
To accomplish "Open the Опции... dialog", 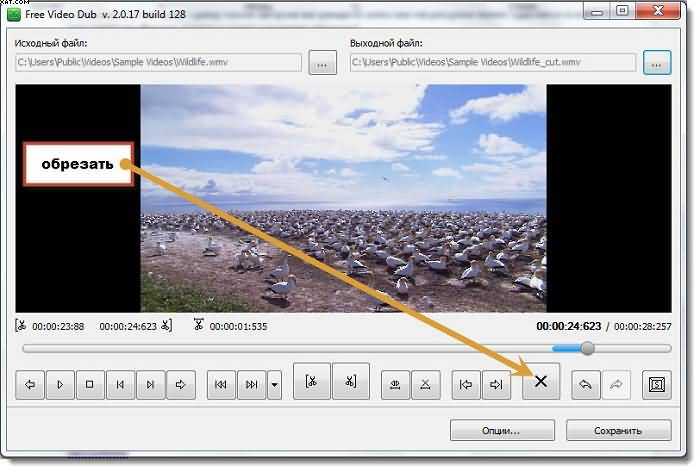I will [x=502, y=430].
